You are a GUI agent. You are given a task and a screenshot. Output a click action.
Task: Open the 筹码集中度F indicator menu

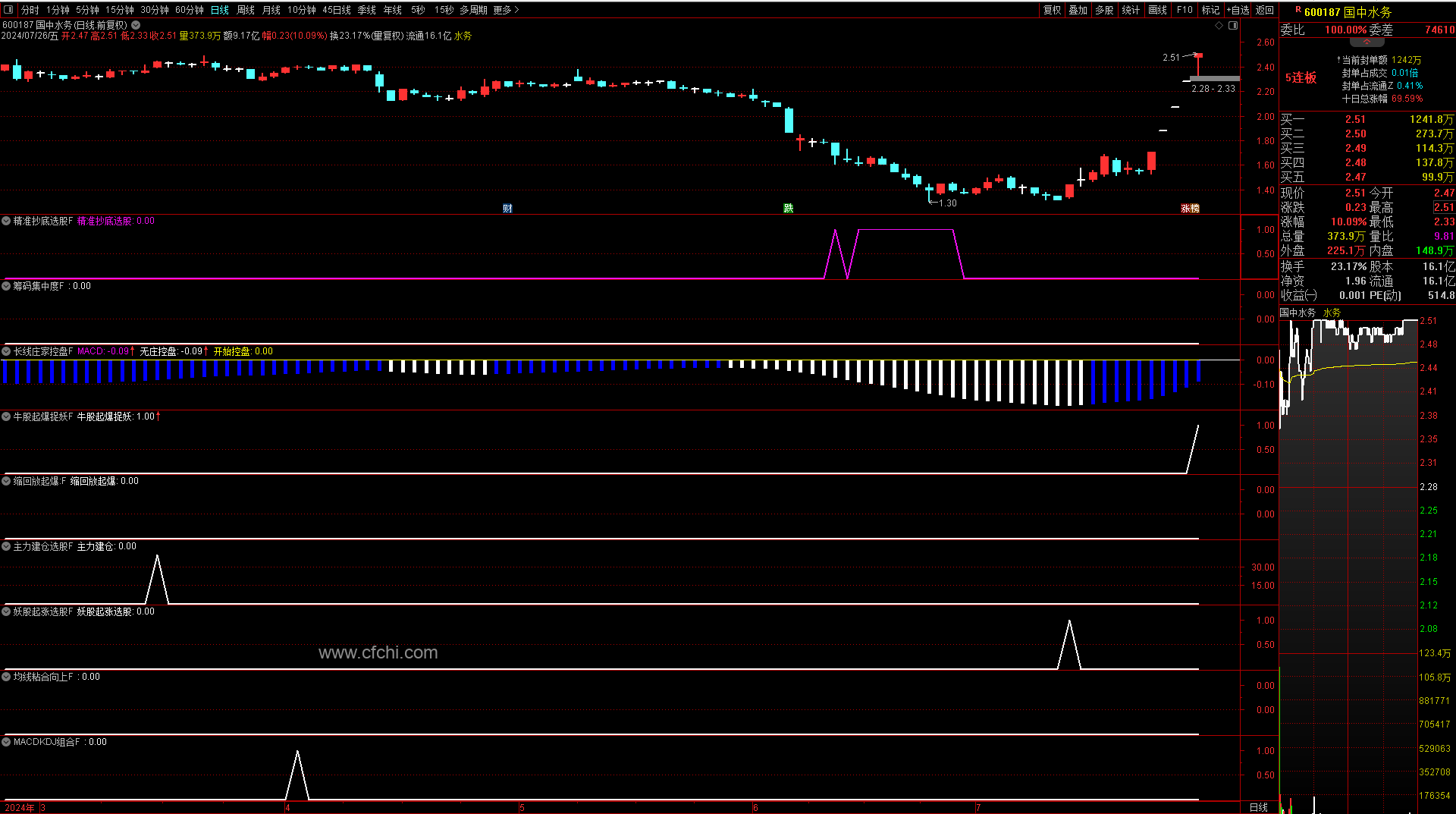coord(6,287)
